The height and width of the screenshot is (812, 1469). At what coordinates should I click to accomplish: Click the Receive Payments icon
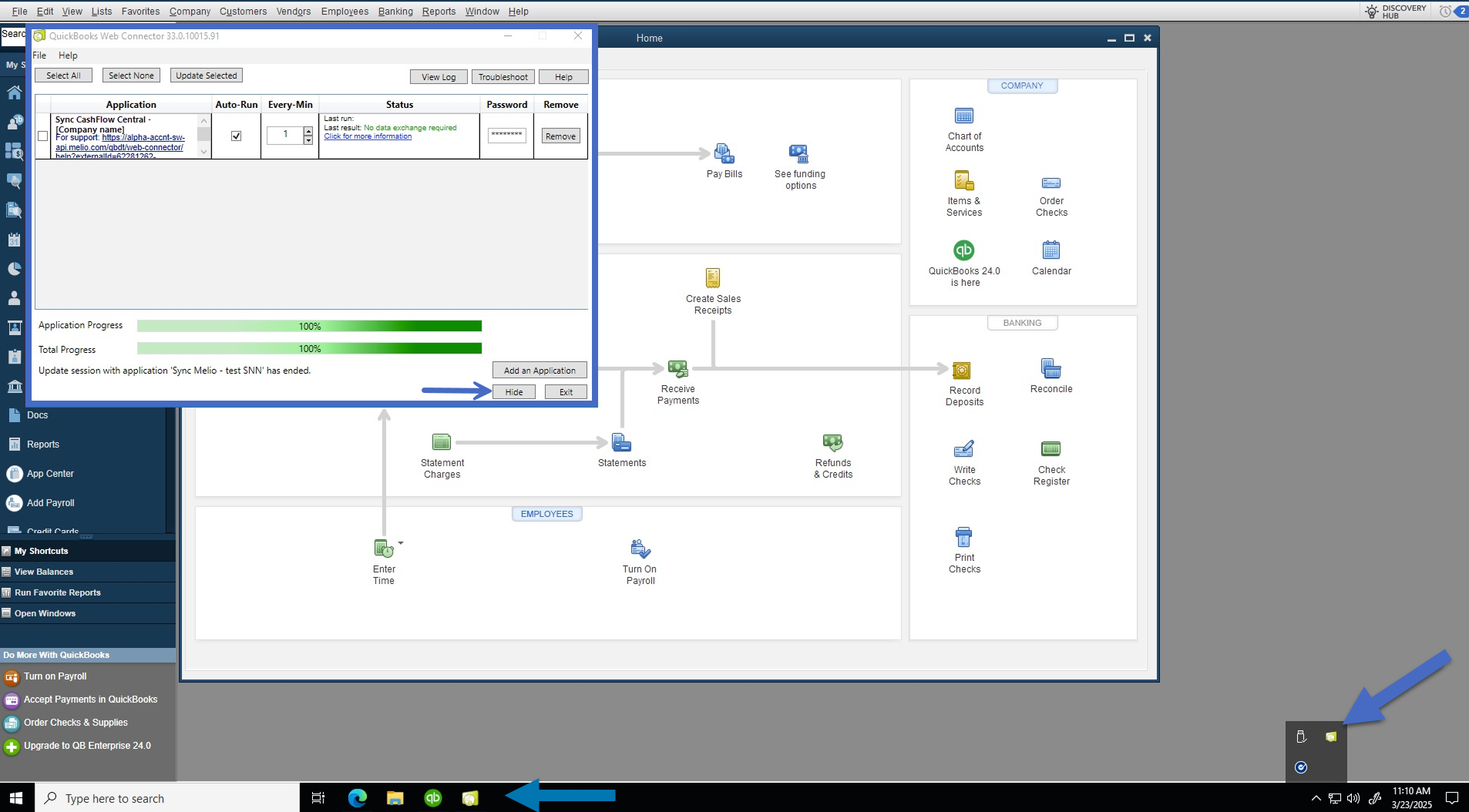[x=677, y=369]
